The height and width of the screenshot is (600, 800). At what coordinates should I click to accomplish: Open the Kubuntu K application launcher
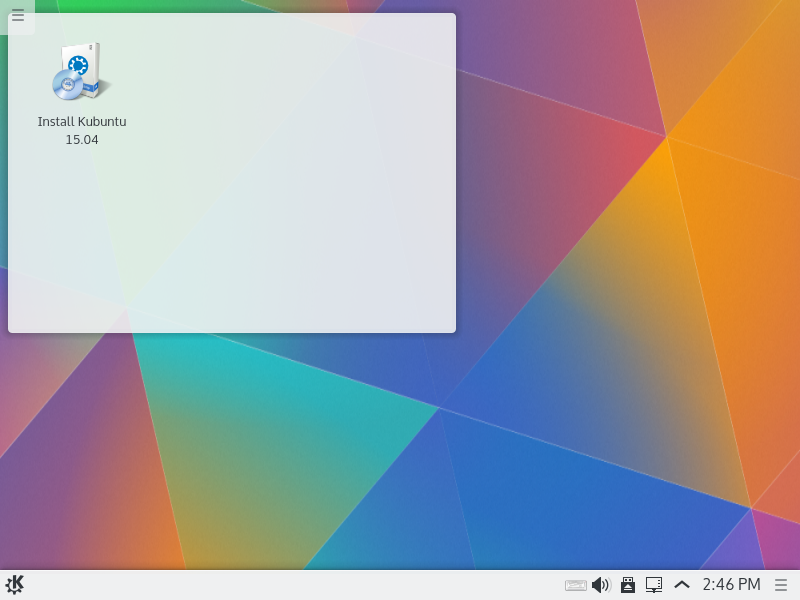15,585
